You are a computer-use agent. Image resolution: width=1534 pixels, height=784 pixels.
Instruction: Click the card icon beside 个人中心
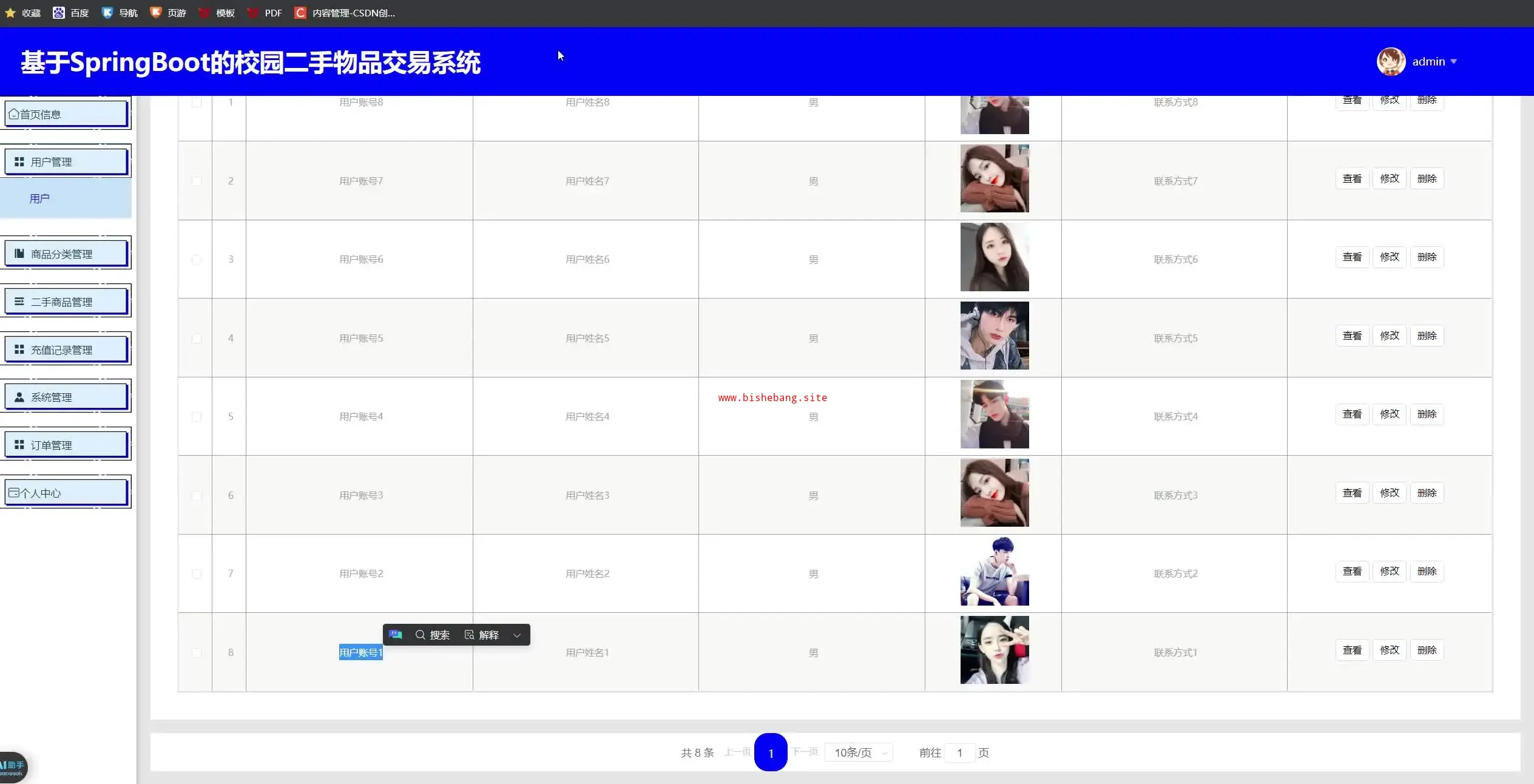click(x=13, y=493)
